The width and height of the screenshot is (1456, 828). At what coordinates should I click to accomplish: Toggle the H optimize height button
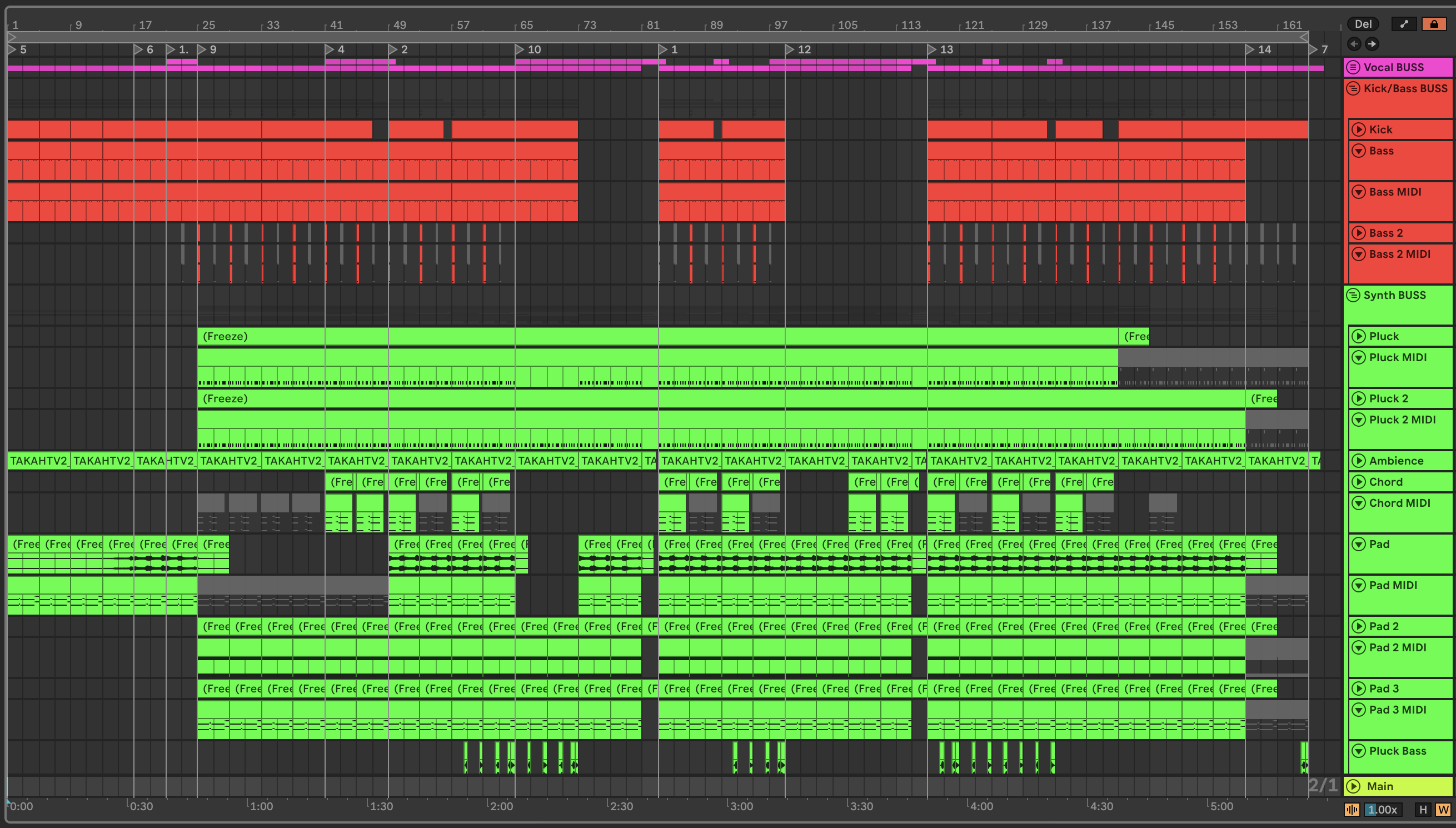(x=1423, y=809)
